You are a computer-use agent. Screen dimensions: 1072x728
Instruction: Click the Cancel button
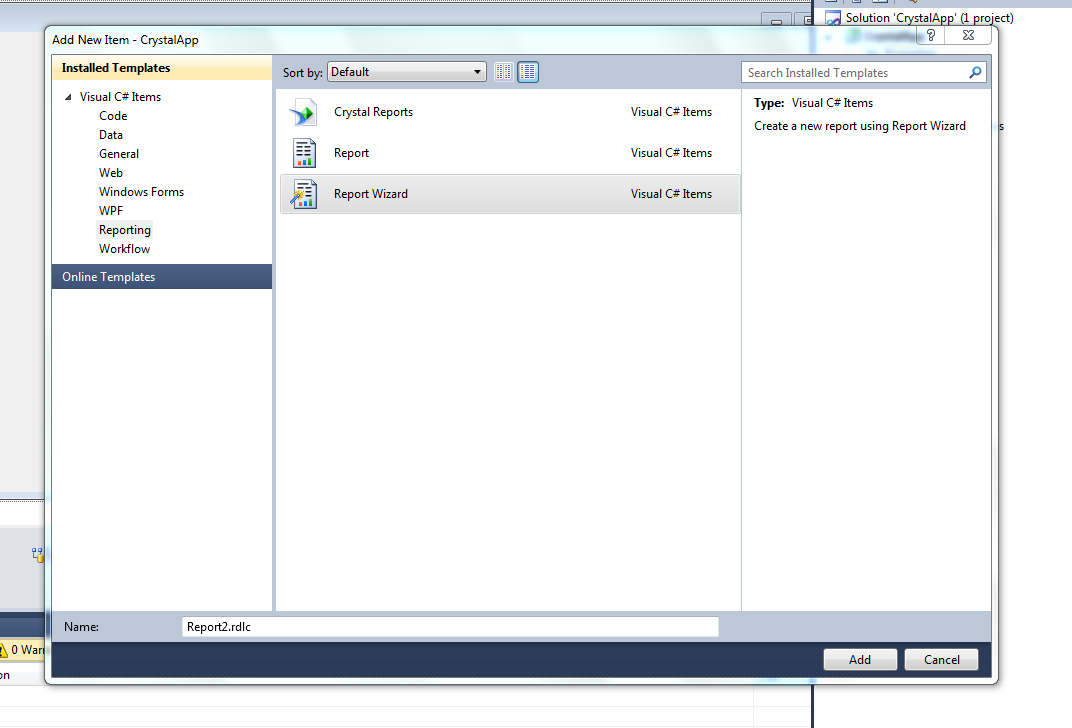tap(941, 660)
